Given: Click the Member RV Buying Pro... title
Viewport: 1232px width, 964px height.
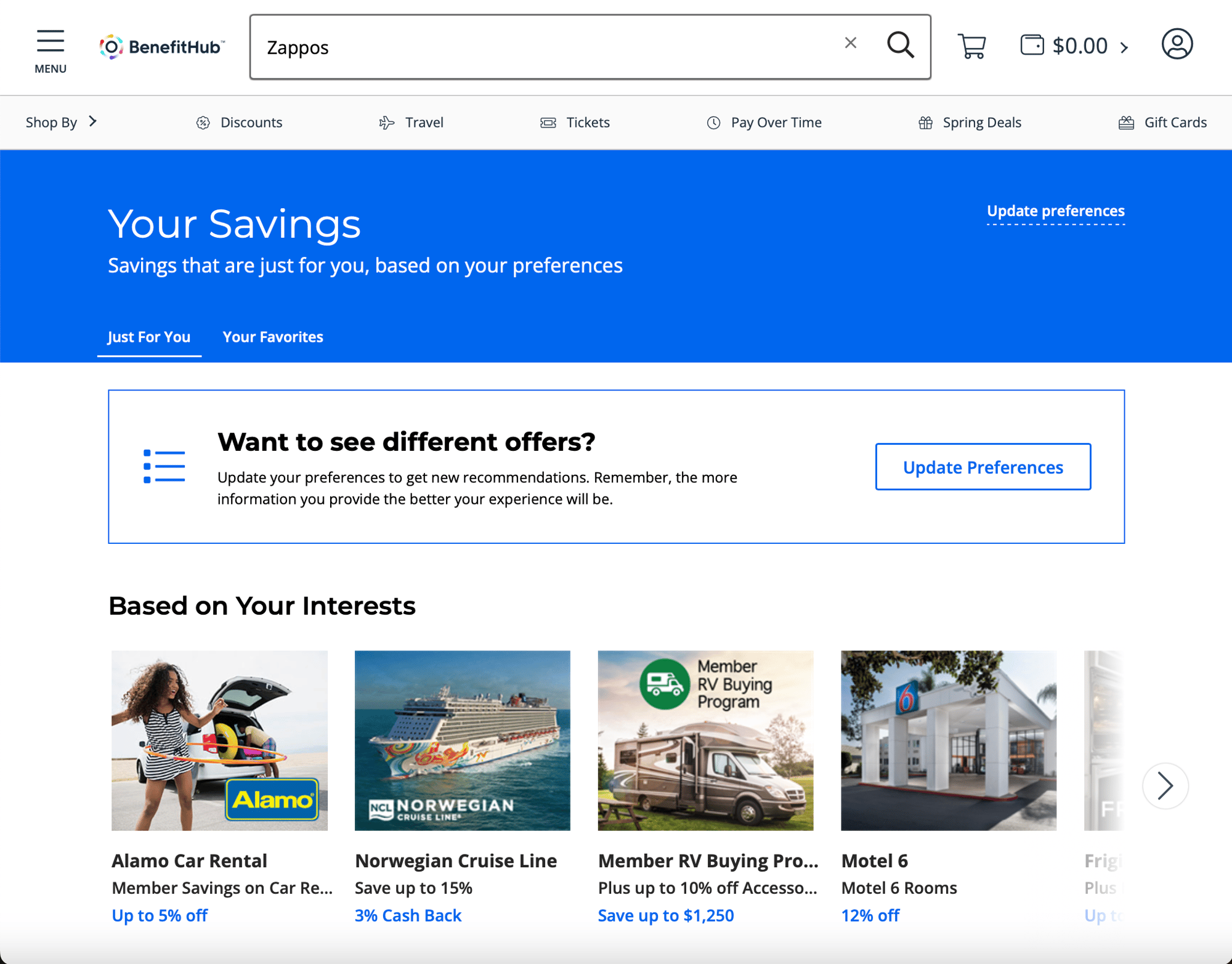Looking at the screenshot, I should coord(708,861).
